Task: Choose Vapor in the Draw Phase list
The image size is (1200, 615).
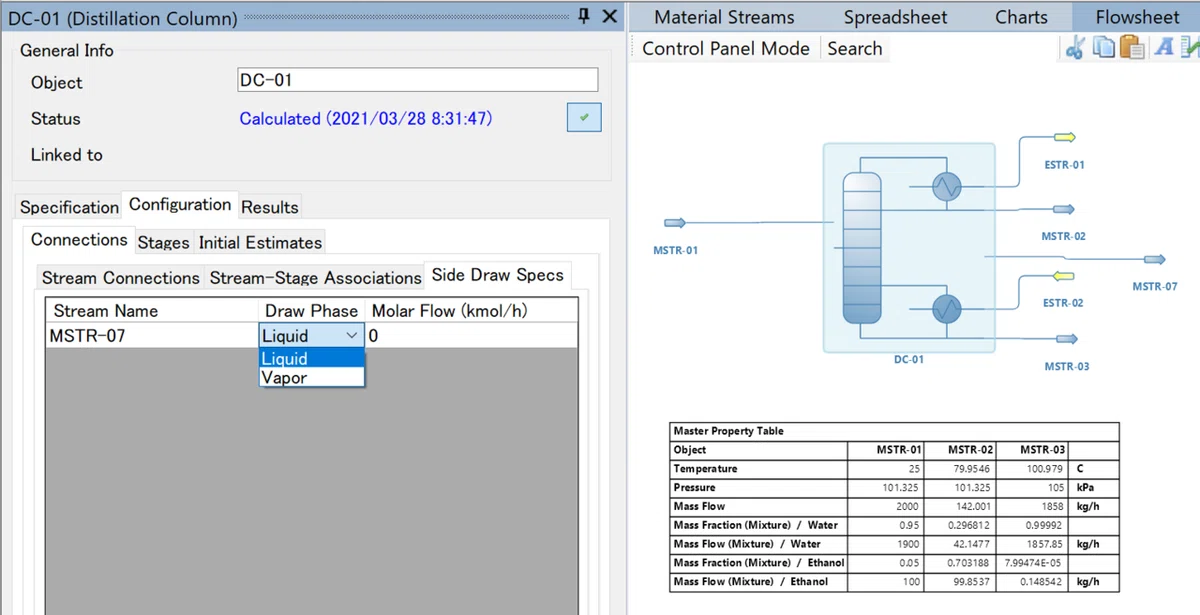Action: tap(312, 378)
